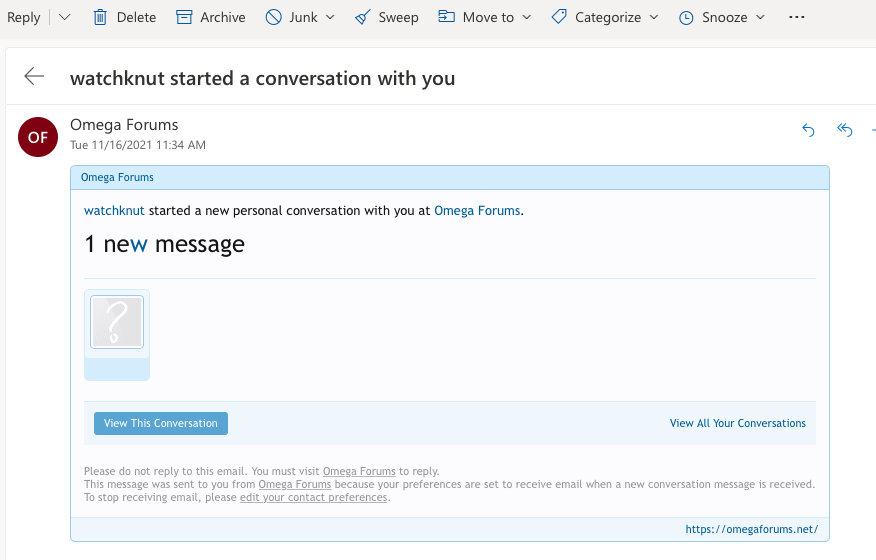
Task: Click the placeholder avatar thumbnail
Action: tap(117, 322)
